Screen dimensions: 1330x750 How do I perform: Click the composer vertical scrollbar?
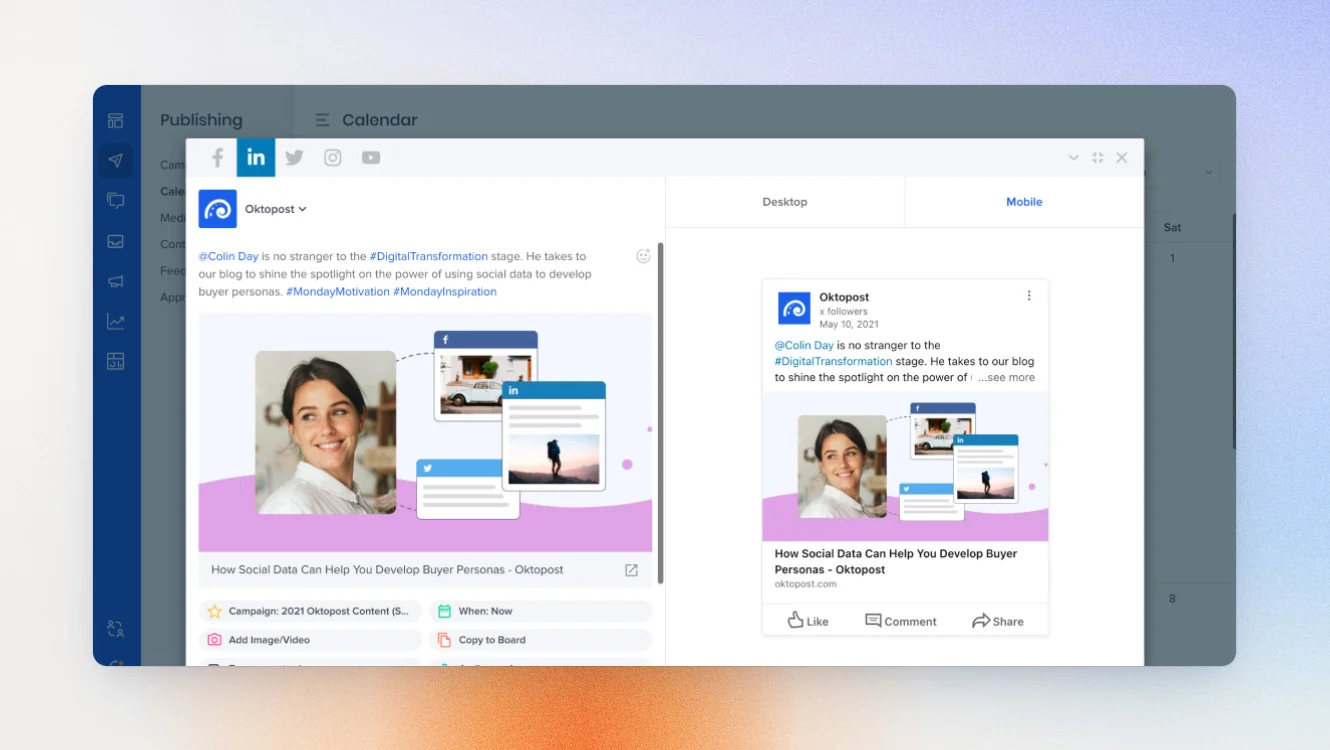(x=660, y=410)
